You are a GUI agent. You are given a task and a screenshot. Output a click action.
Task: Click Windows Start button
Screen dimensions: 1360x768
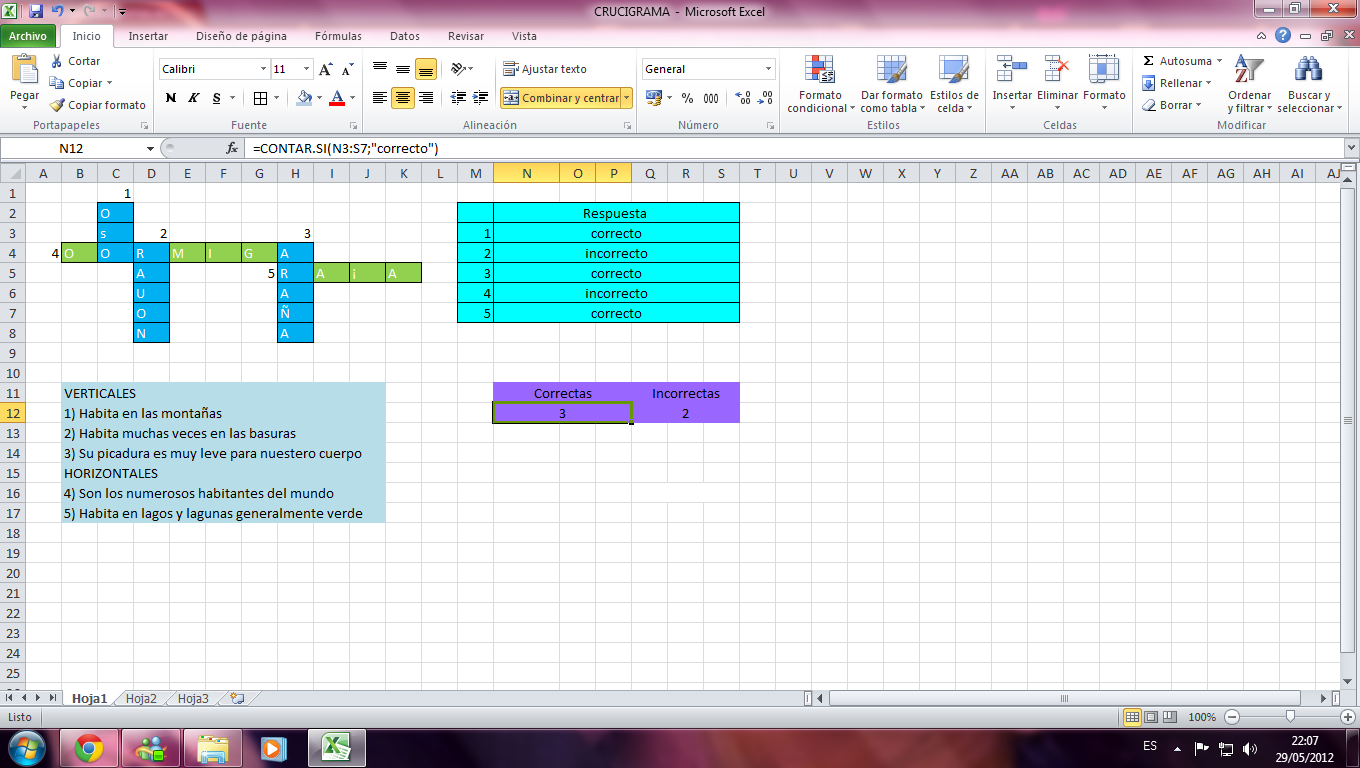pyautogui.click(x=27, y=747)
